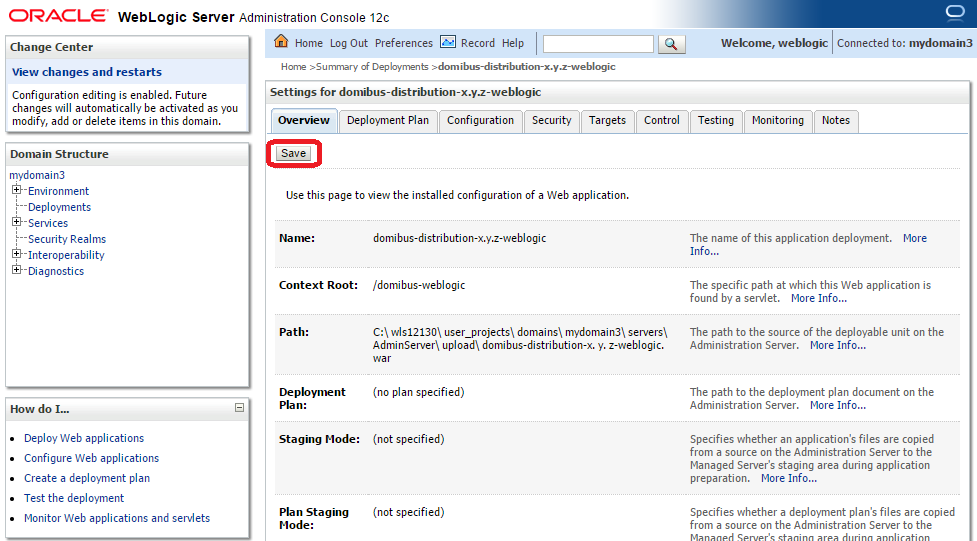Open Deployments in Domain Structure
The height and width of the screenshot is (541, 977).
tap(59, 207)
